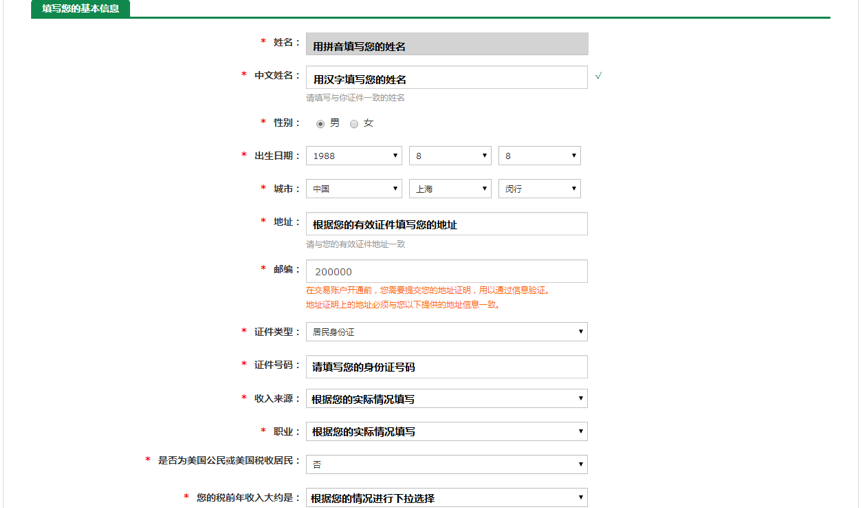Click the green checkmark beside 中文姓名
864x508 pixels.
(x=598, y=76)
